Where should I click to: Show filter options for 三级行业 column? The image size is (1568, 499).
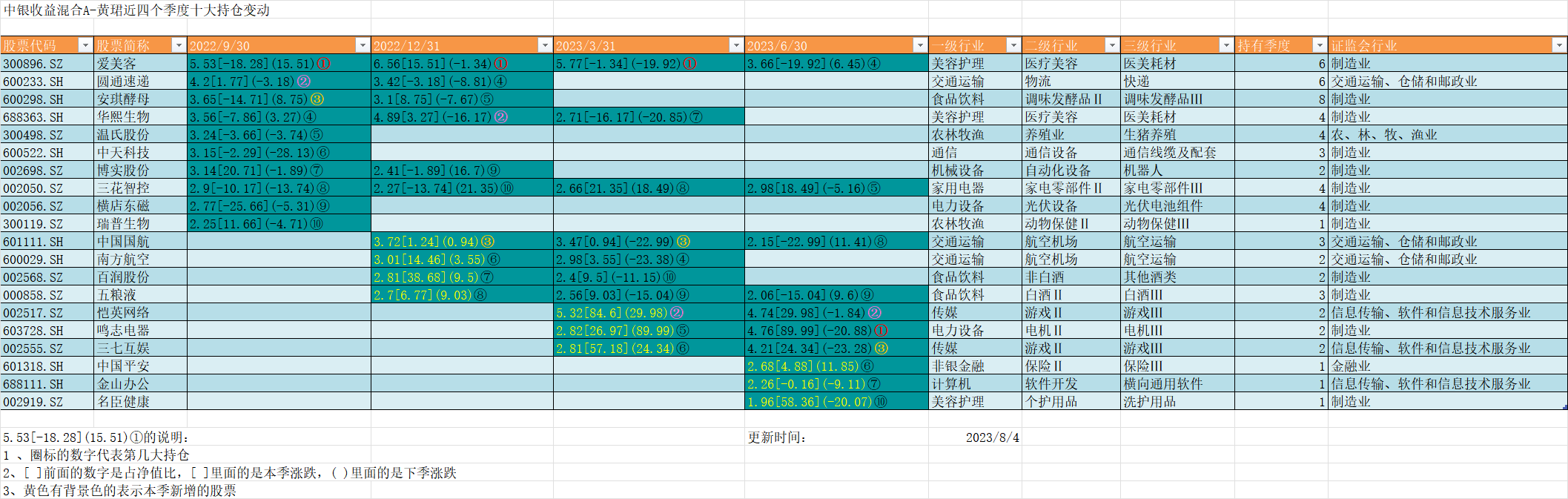pyautogui.click(x=1225, y=45)
